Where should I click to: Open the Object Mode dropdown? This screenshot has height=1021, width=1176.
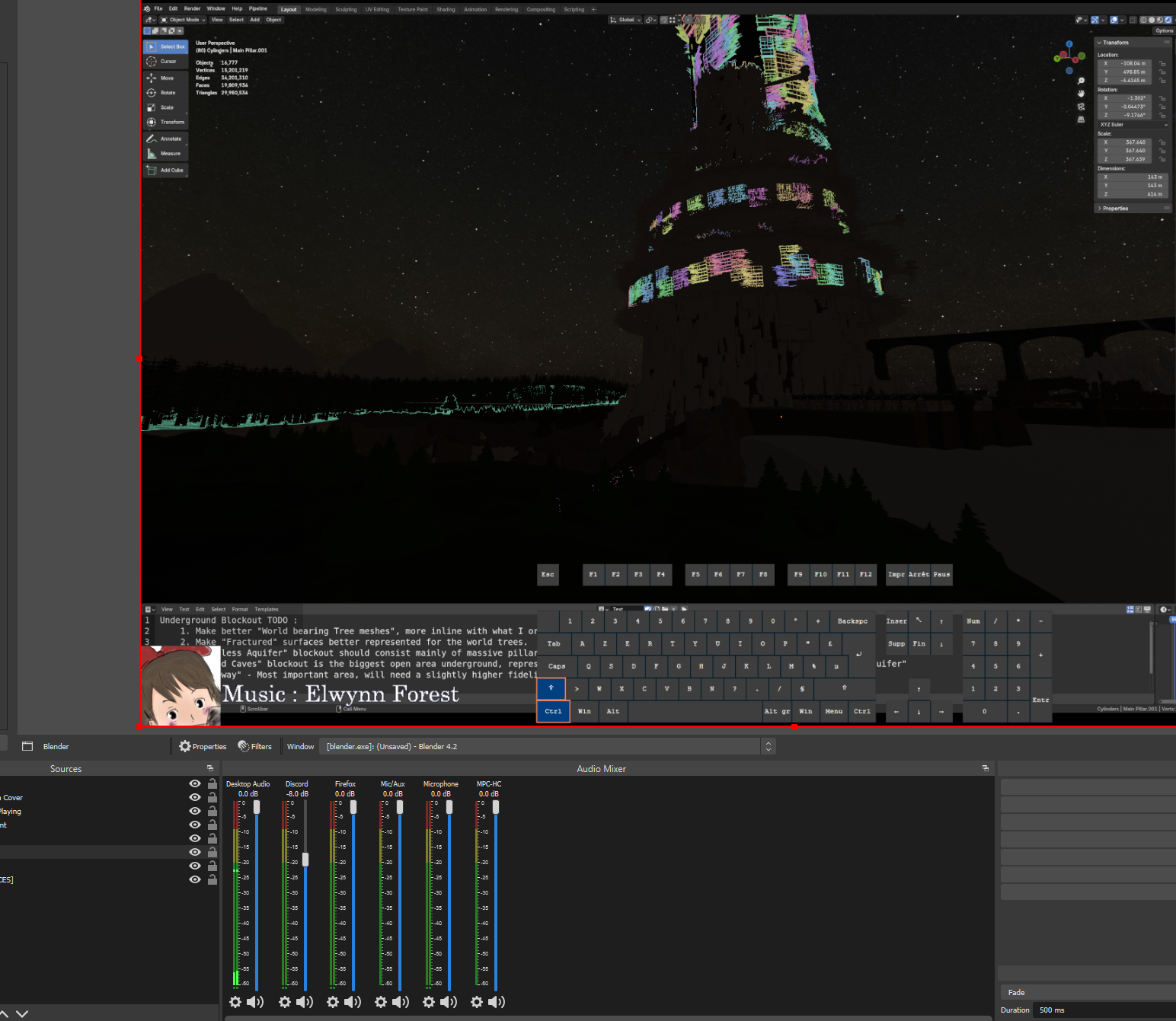(x=183, y=20)
